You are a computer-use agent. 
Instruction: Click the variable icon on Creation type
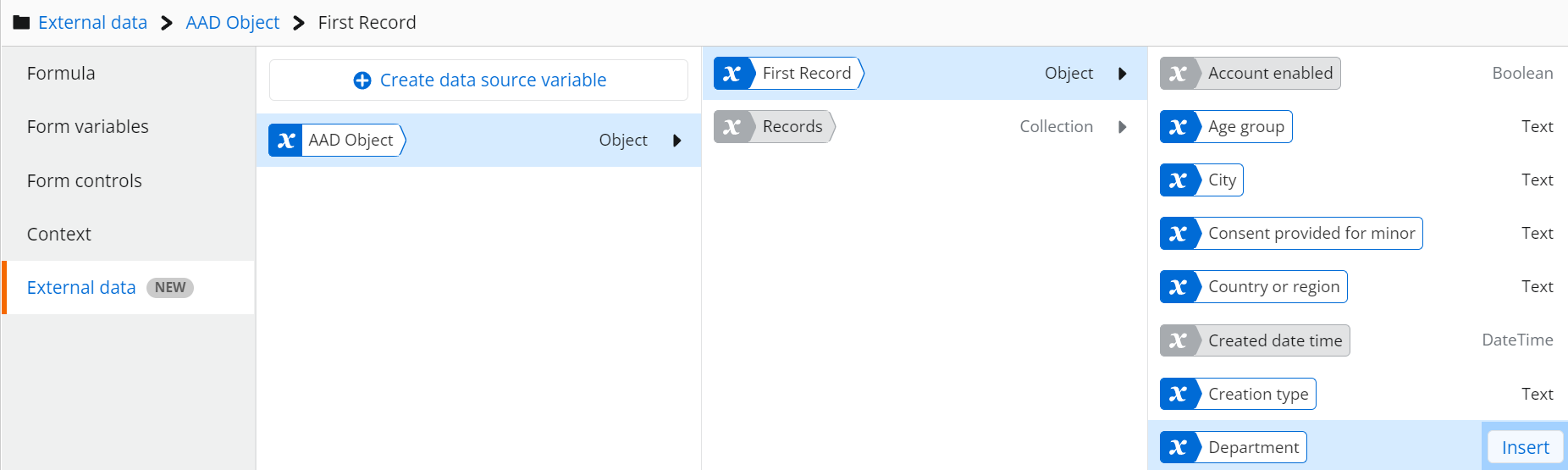(x=1178, y=394)
